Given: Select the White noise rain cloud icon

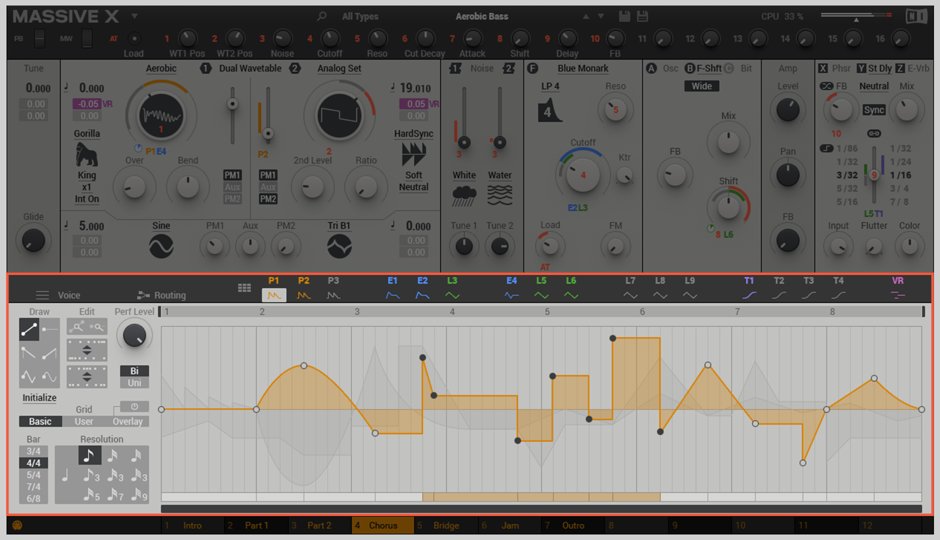Looking at the screenshot, I should pos(464,194).
